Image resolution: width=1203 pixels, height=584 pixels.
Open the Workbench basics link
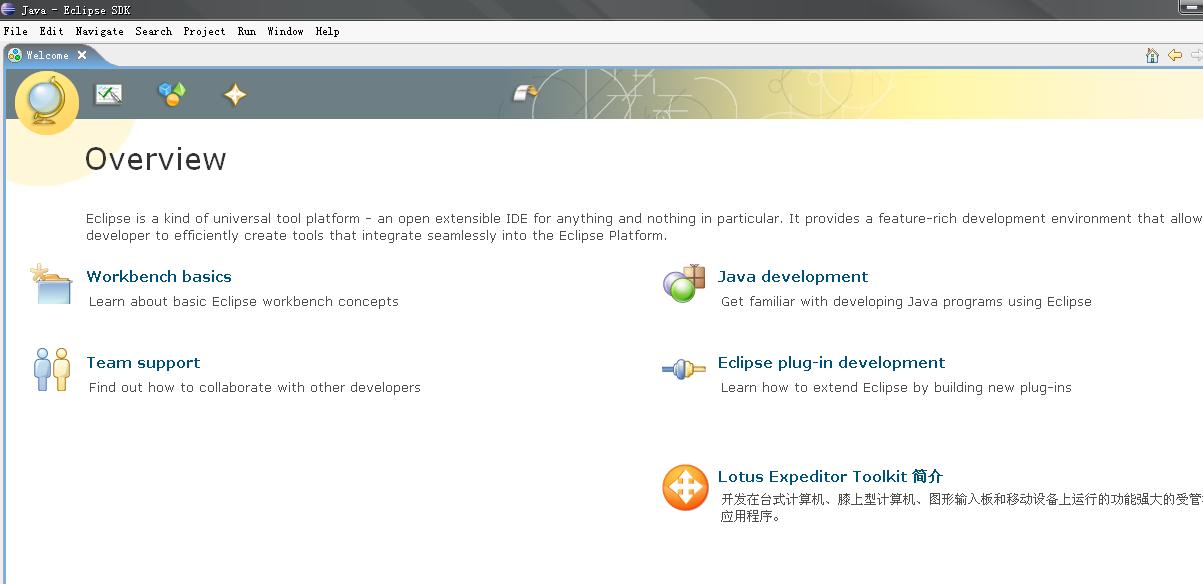coord(159,277)
